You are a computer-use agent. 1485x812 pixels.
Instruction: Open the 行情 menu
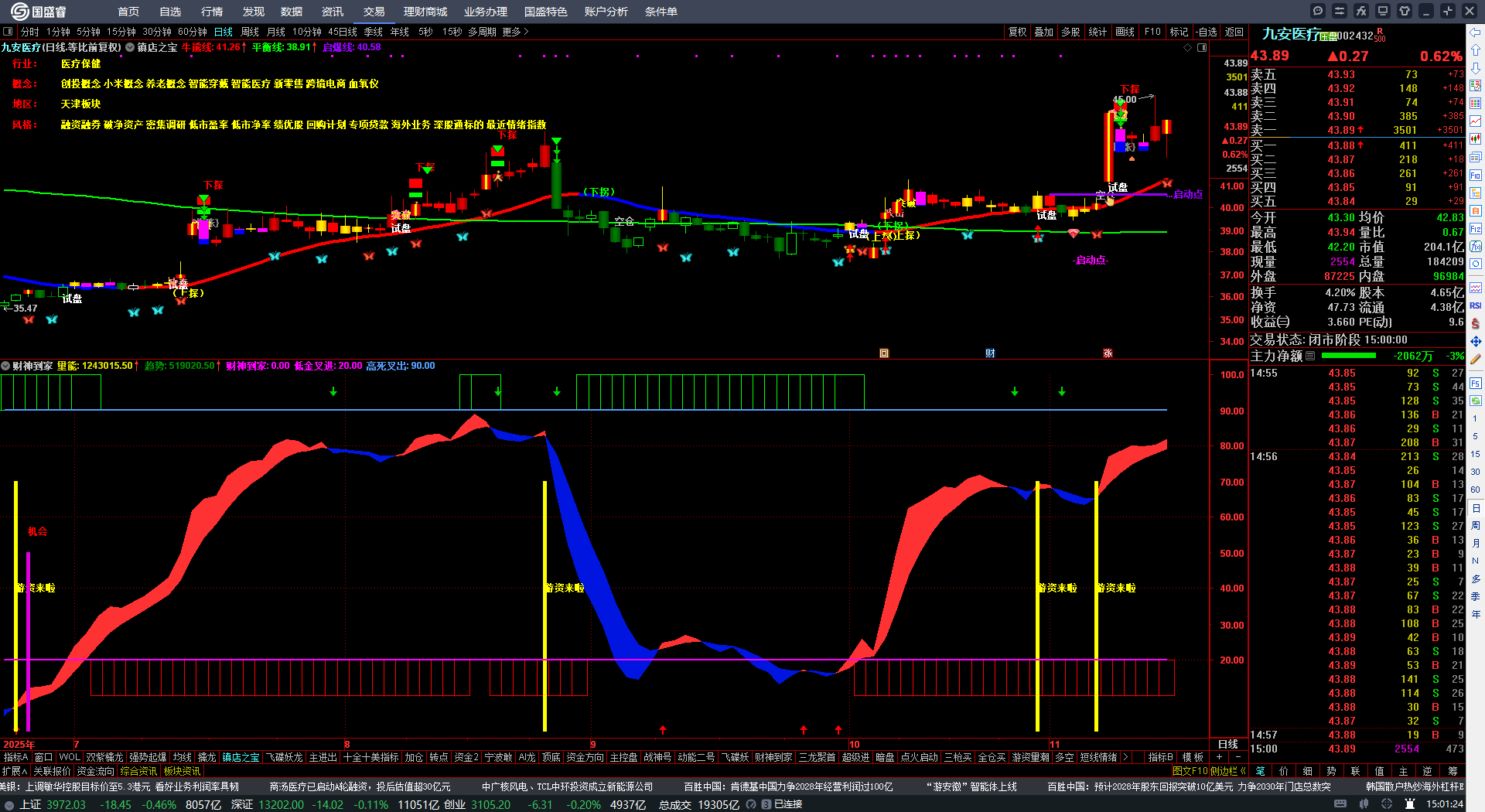pyautogui.click(x=212, y=12)
